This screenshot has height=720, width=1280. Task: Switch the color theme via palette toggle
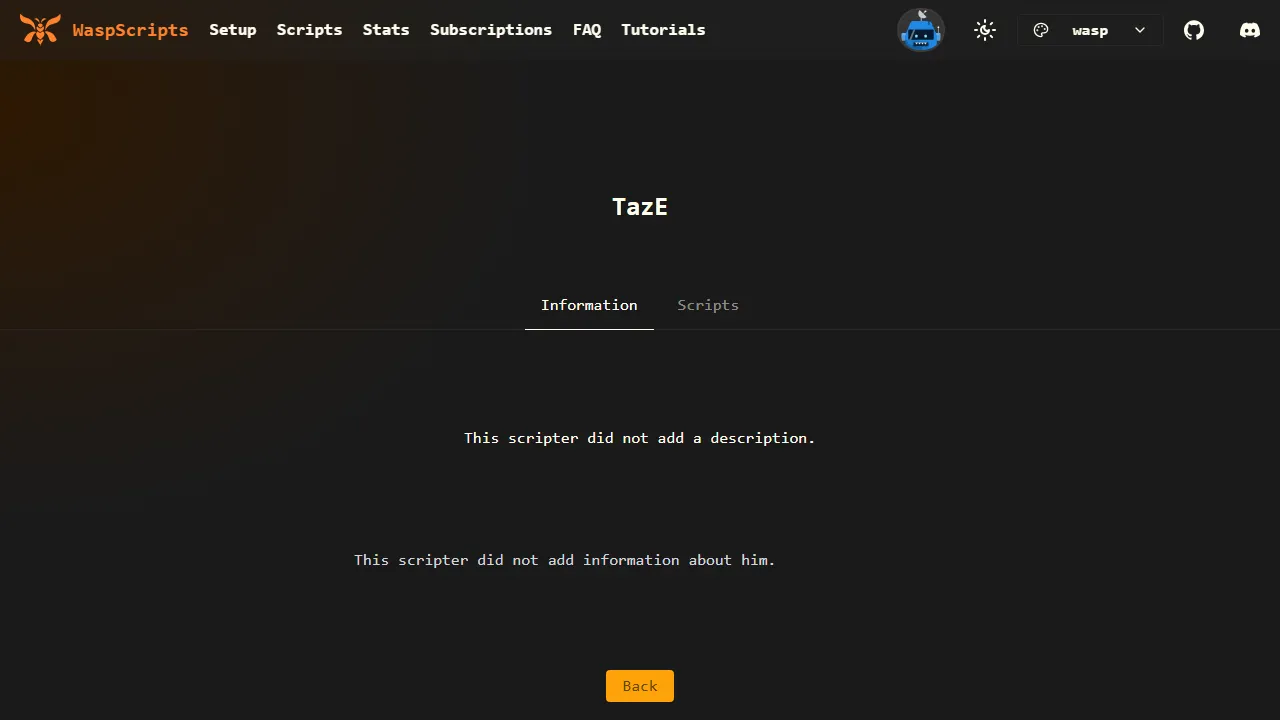tap(1041, 30)
